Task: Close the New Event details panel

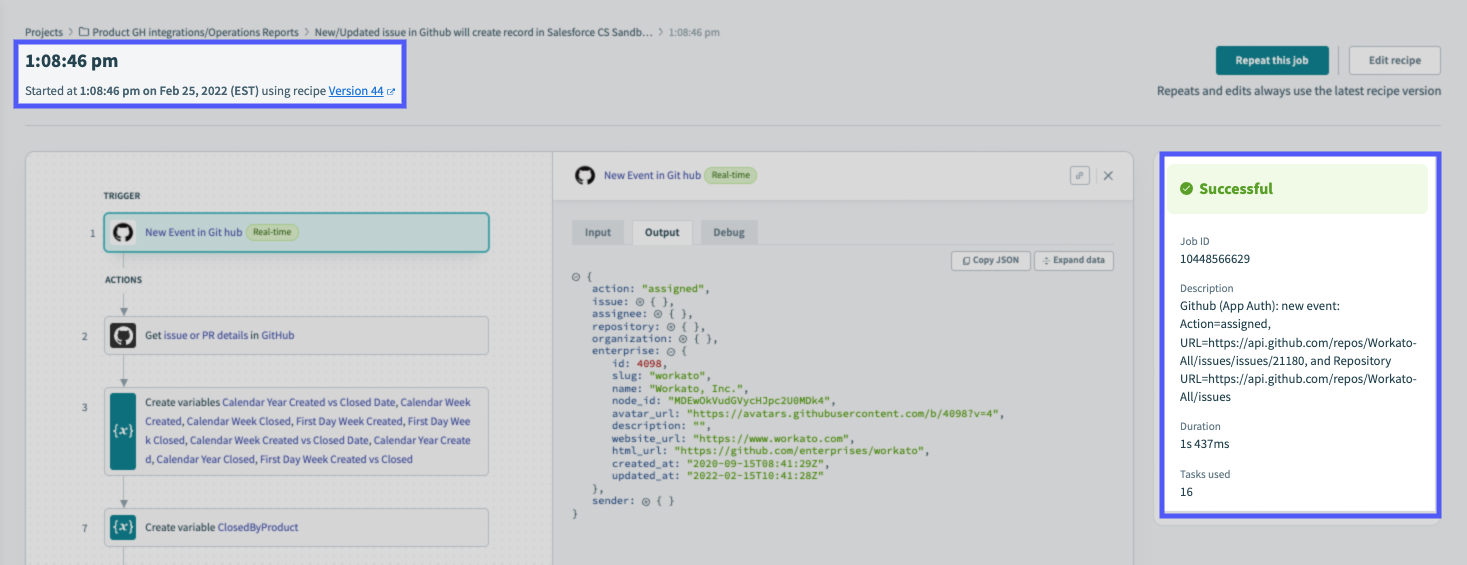Action: coord(1108,175)
